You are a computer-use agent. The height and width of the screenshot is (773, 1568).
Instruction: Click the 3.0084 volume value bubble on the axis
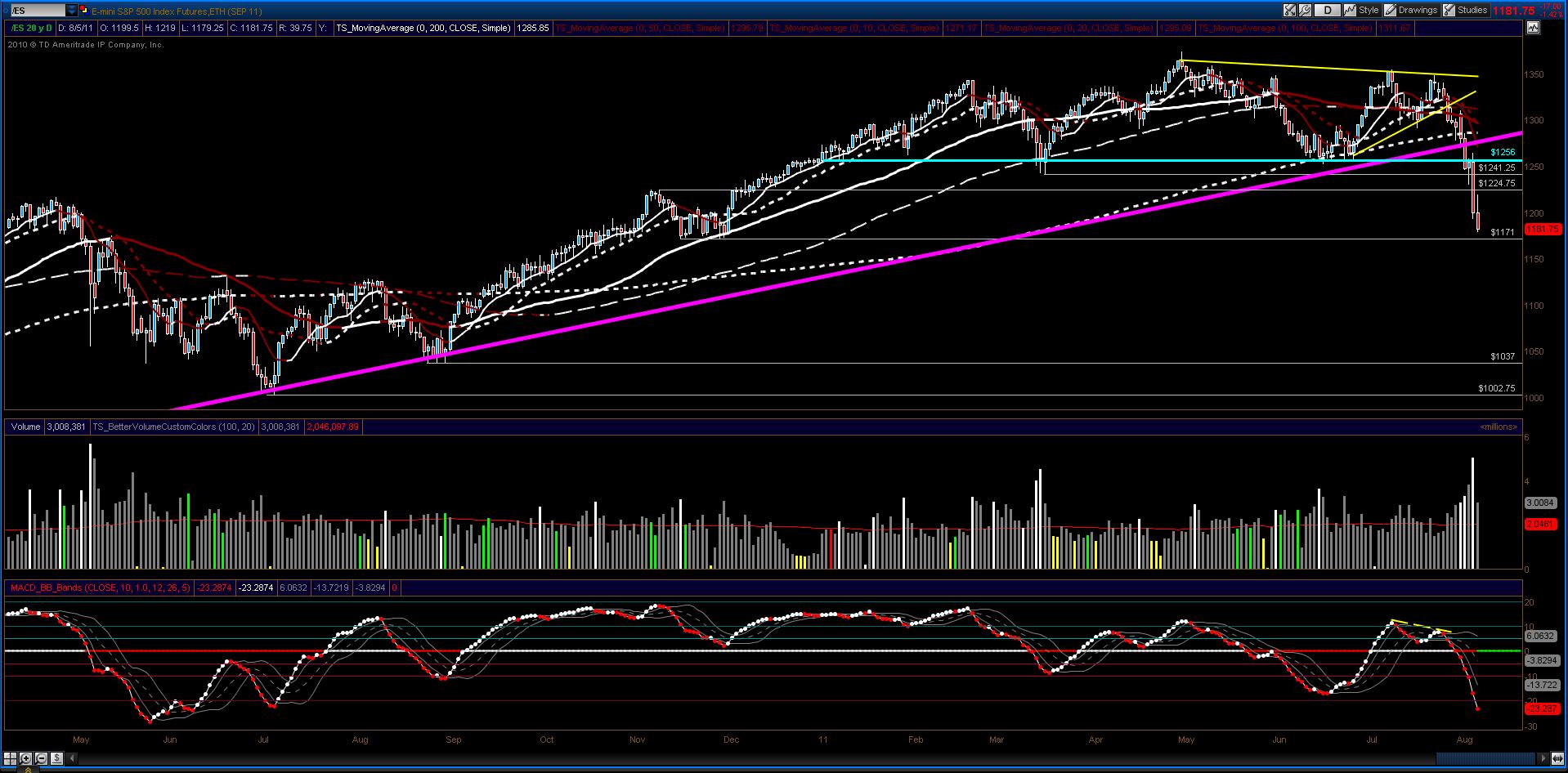click(1539, 503)
